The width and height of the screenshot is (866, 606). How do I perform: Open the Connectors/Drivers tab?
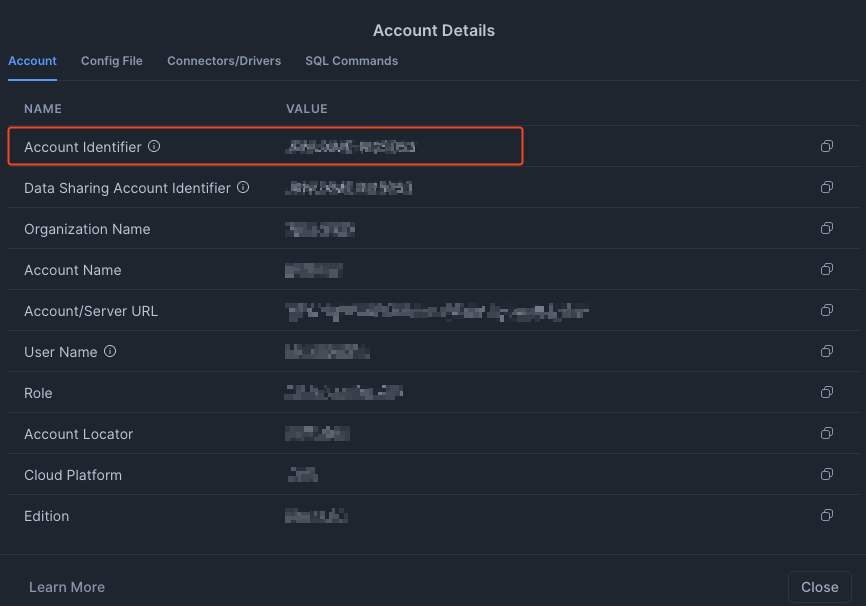coord(224,61)
